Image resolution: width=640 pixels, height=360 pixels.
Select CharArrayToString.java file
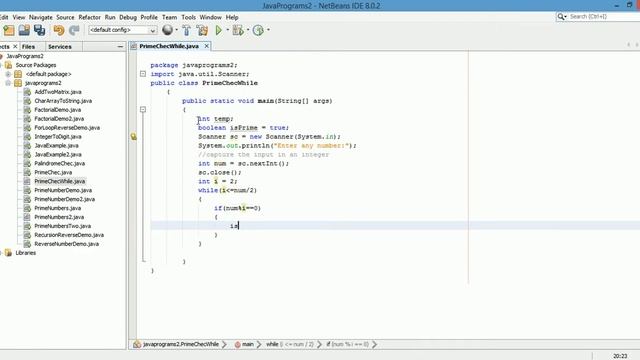click(63, 101)
